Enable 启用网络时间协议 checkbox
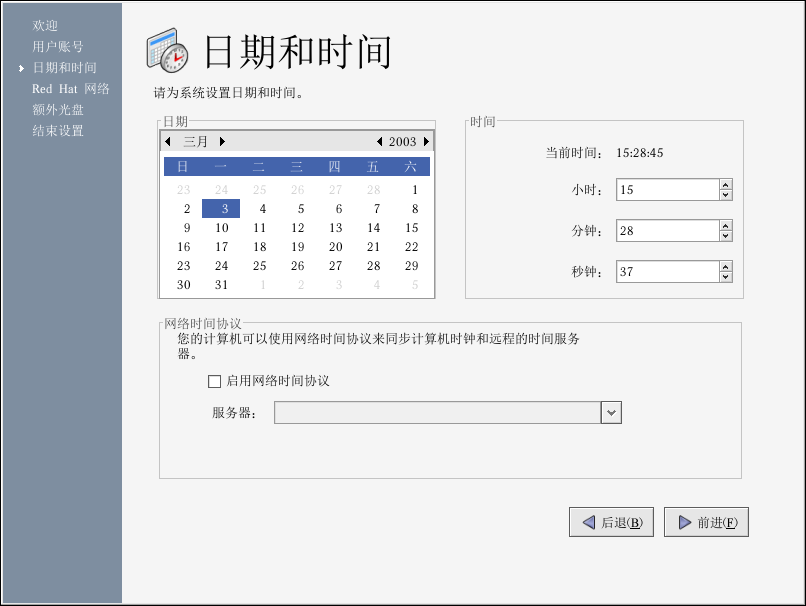Viewport: 806px width, 606px height. pyautogui.click(x=214, y=381)
